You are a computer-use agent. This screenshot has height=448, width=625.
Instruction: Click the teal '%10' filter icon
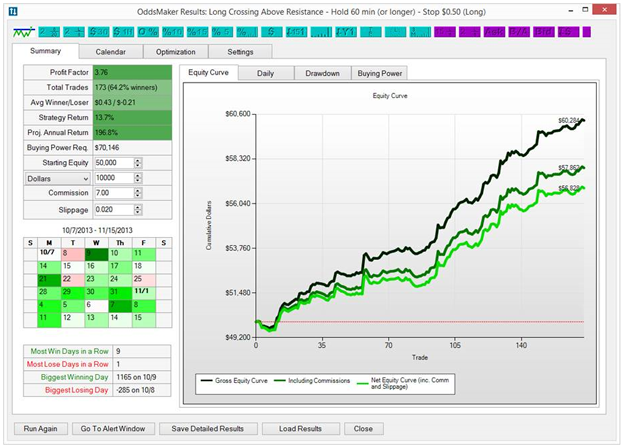[173, 32]
